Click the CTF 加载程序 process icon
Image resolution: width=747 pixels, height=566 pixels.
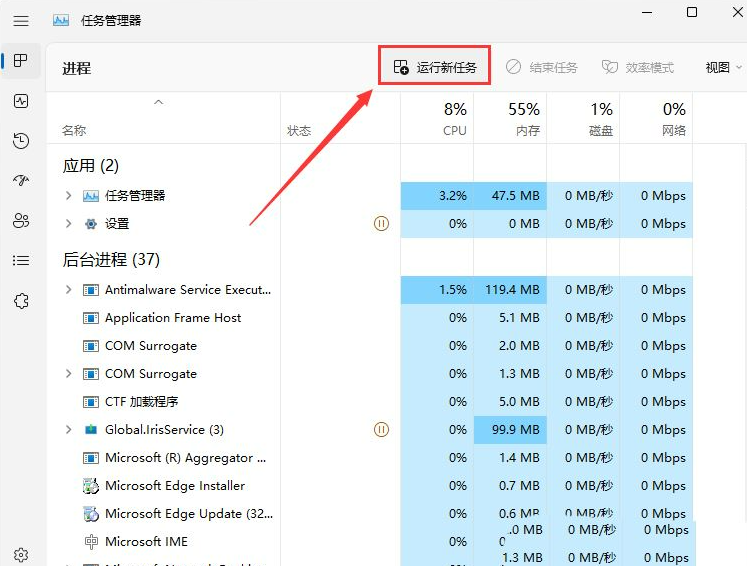click(x=91, y=402)
